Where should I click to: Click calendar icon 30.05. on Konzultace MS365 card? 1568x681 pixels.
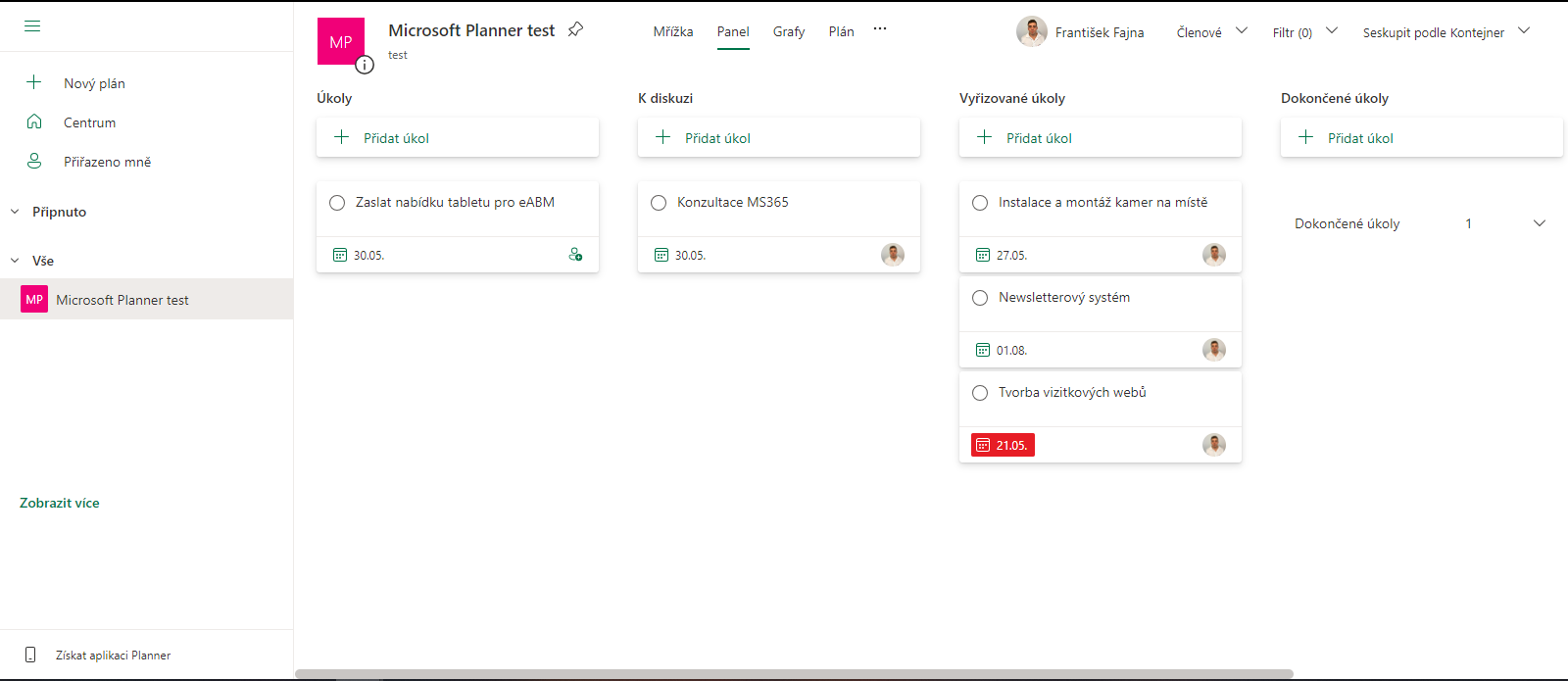(661, 255)
